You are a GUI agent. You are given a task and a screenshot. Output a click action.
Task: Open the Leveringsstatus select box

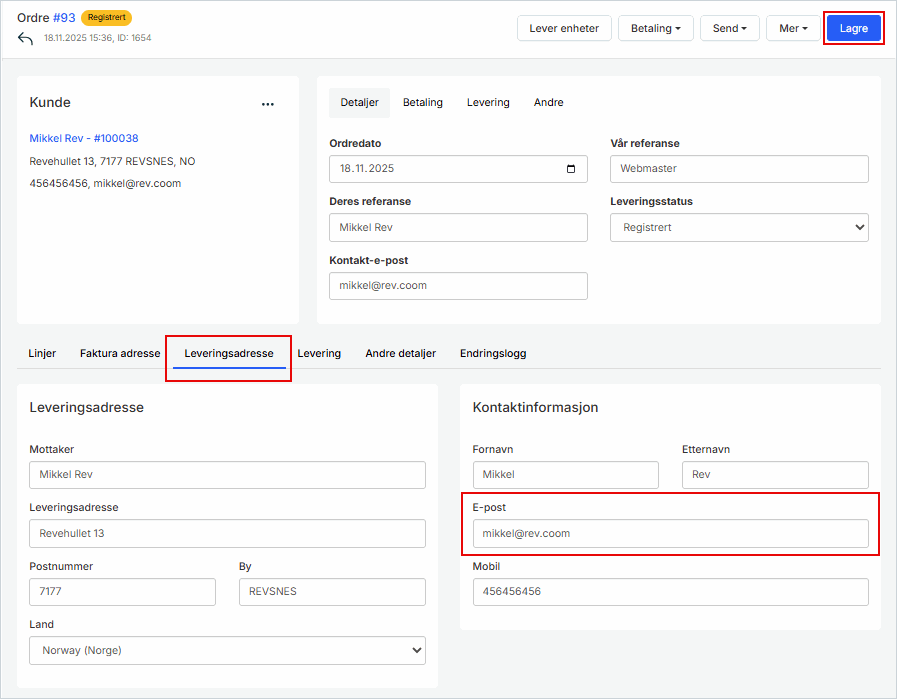[739, 227]
